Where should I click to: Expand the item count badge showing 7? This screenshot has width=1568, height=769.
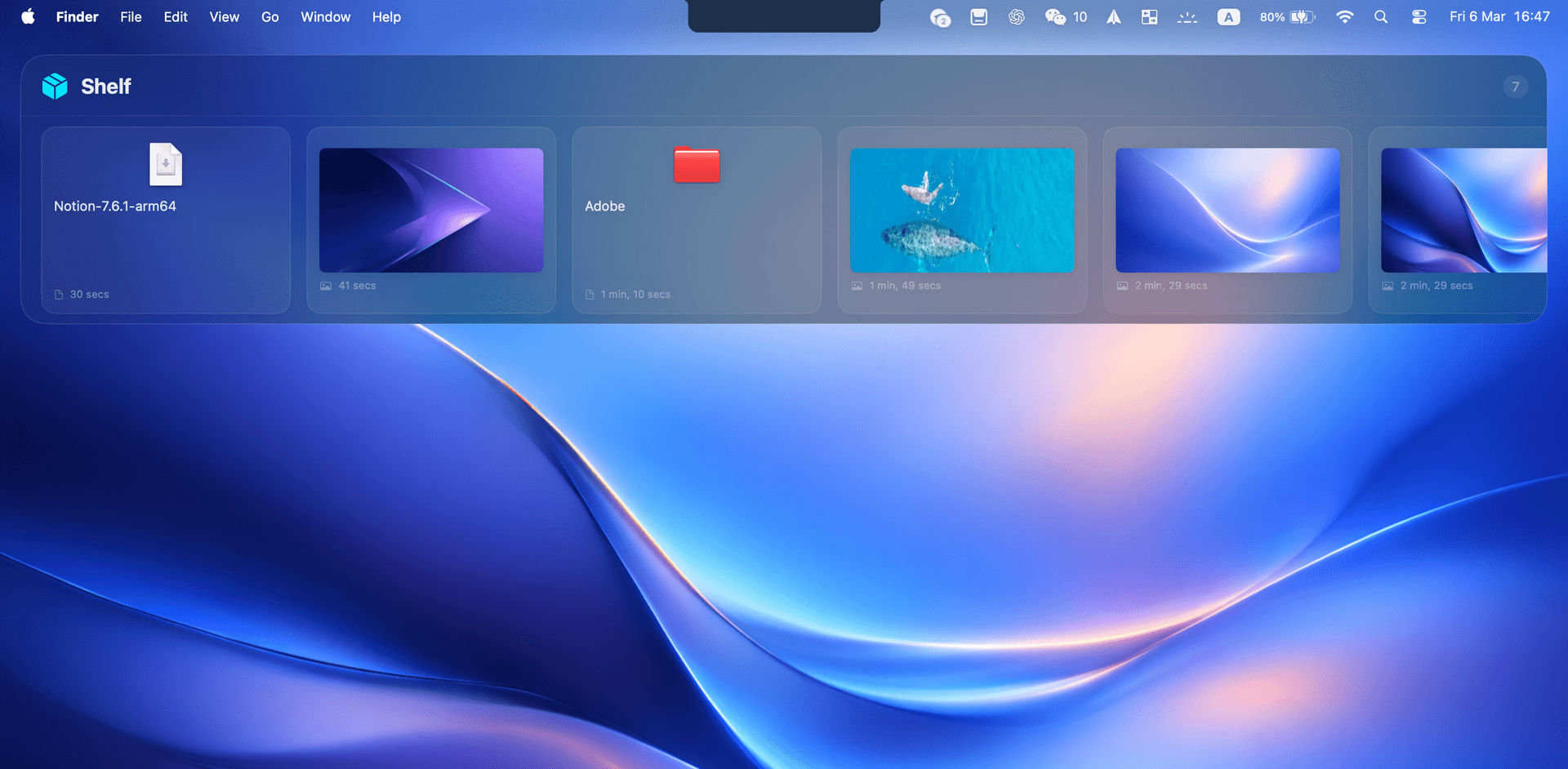1516,86
